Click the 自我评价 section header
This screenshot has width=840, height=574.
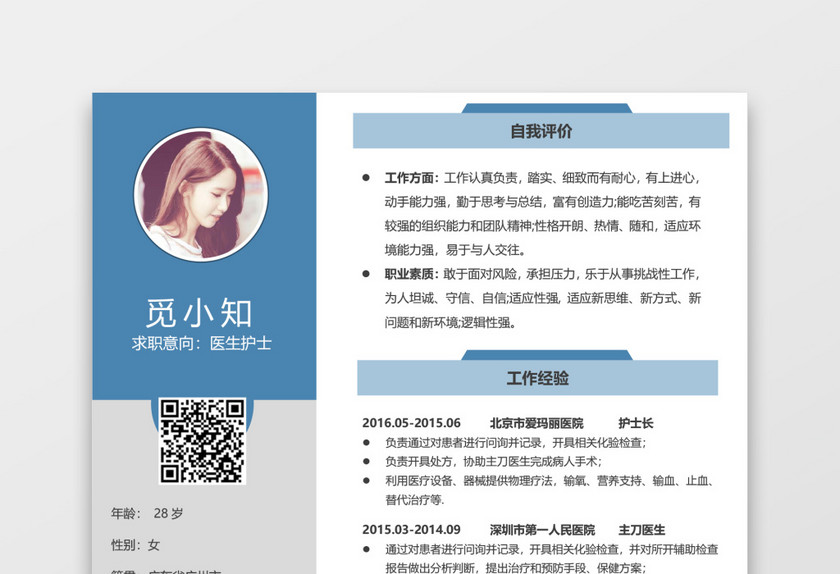(x=541, y=131)
